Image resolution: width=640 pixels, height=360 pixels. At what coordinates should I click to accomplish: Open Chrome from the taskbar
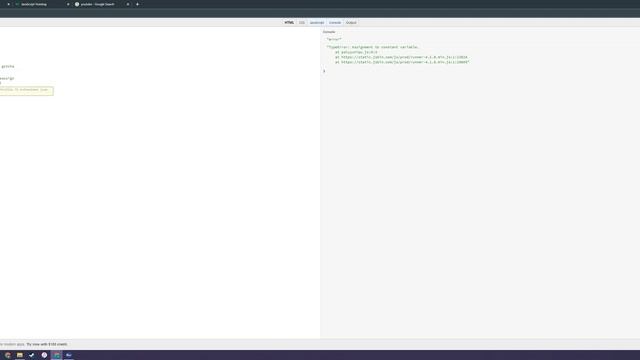pyautogui.click(x=8, y=355)
